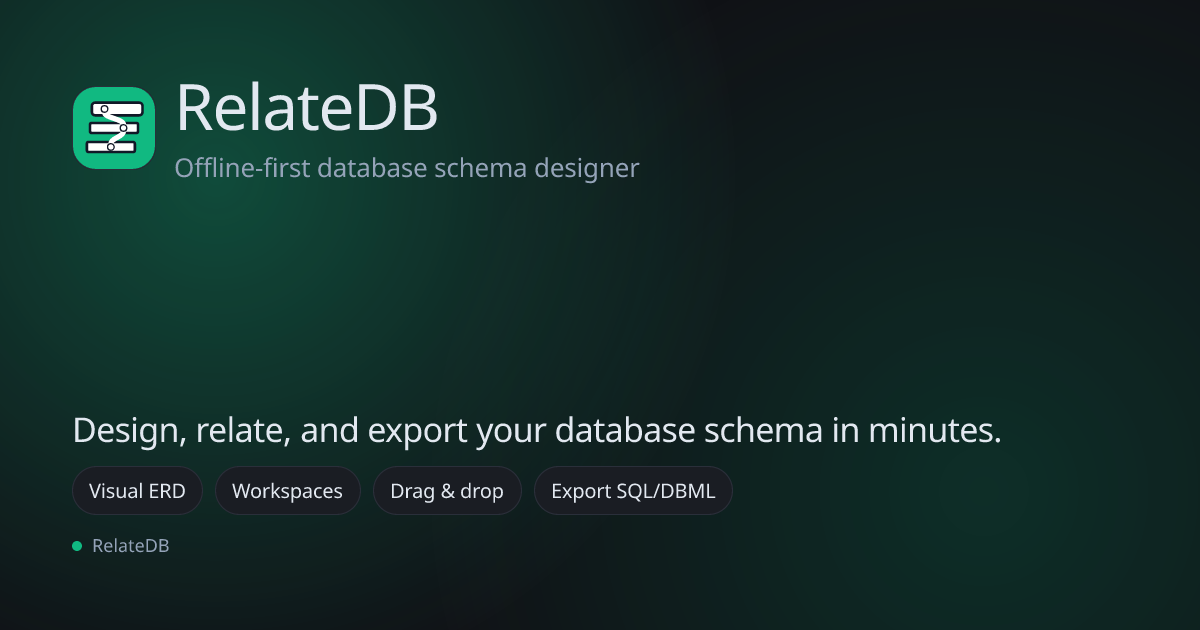Image resolution: width=1200 pixels, height=630 pixels.
Task: Toggle the Workspaces badge
Action: point(288,490)
